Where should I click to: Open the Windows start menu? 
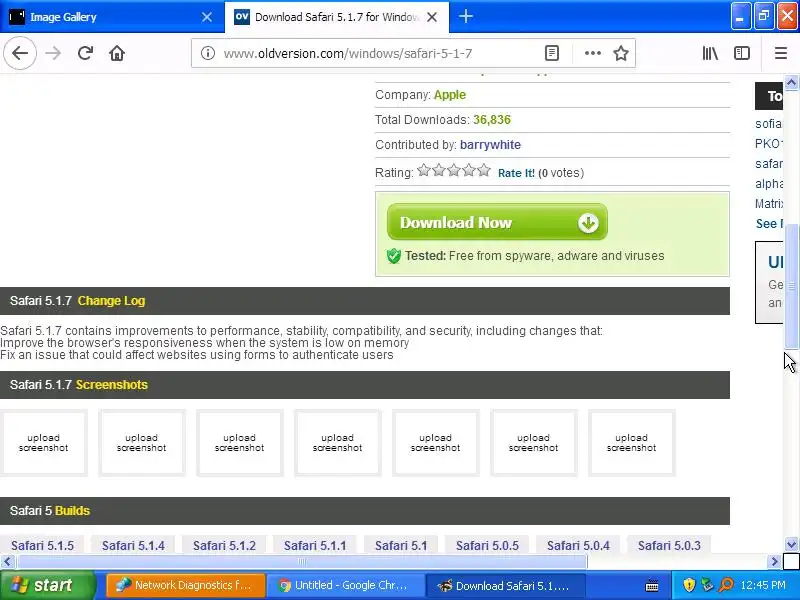(x=47, y=585)
